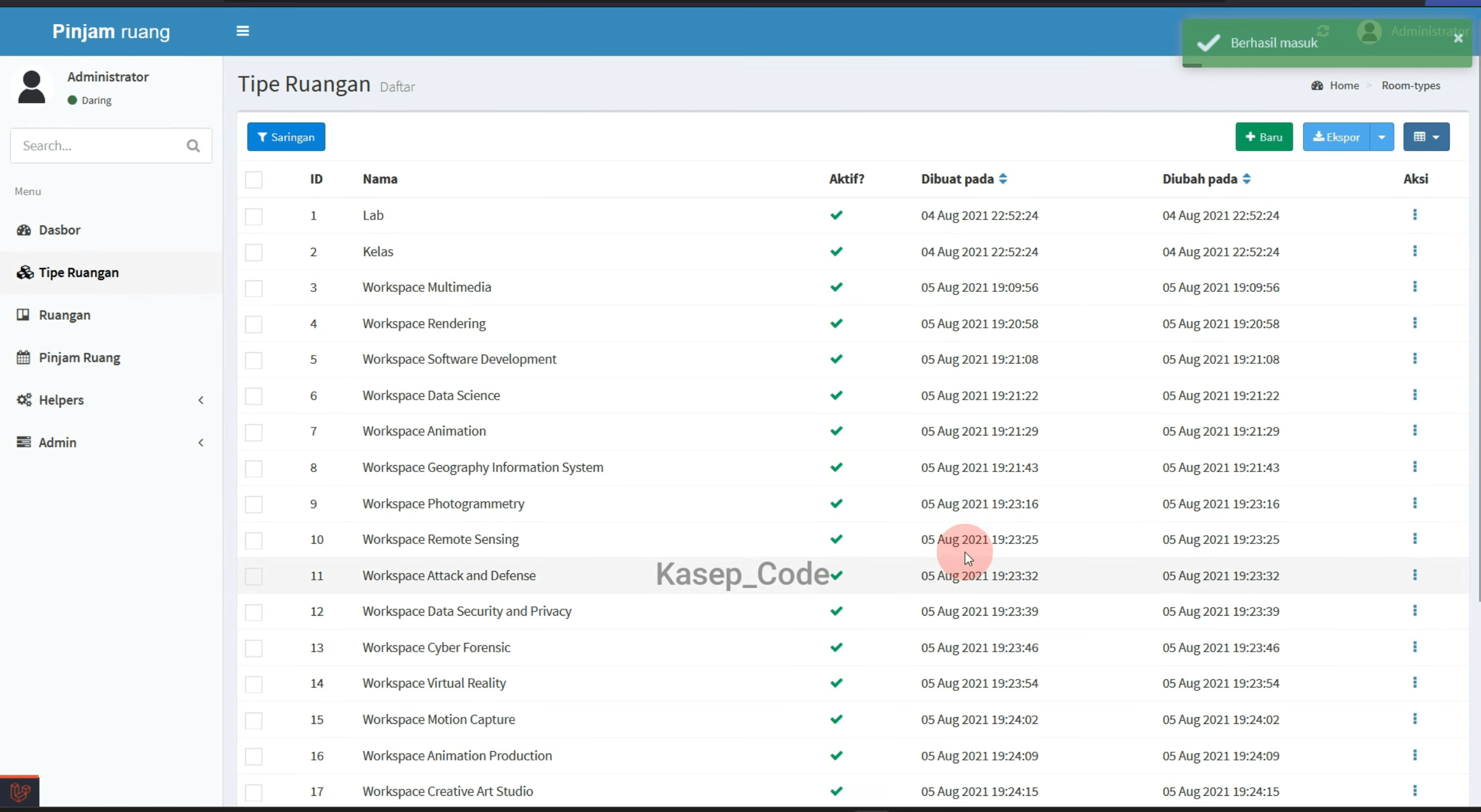Click the Administrator avatar in sidebar
The height and width of the screenshot is (812, 1481).
point(31,87)
